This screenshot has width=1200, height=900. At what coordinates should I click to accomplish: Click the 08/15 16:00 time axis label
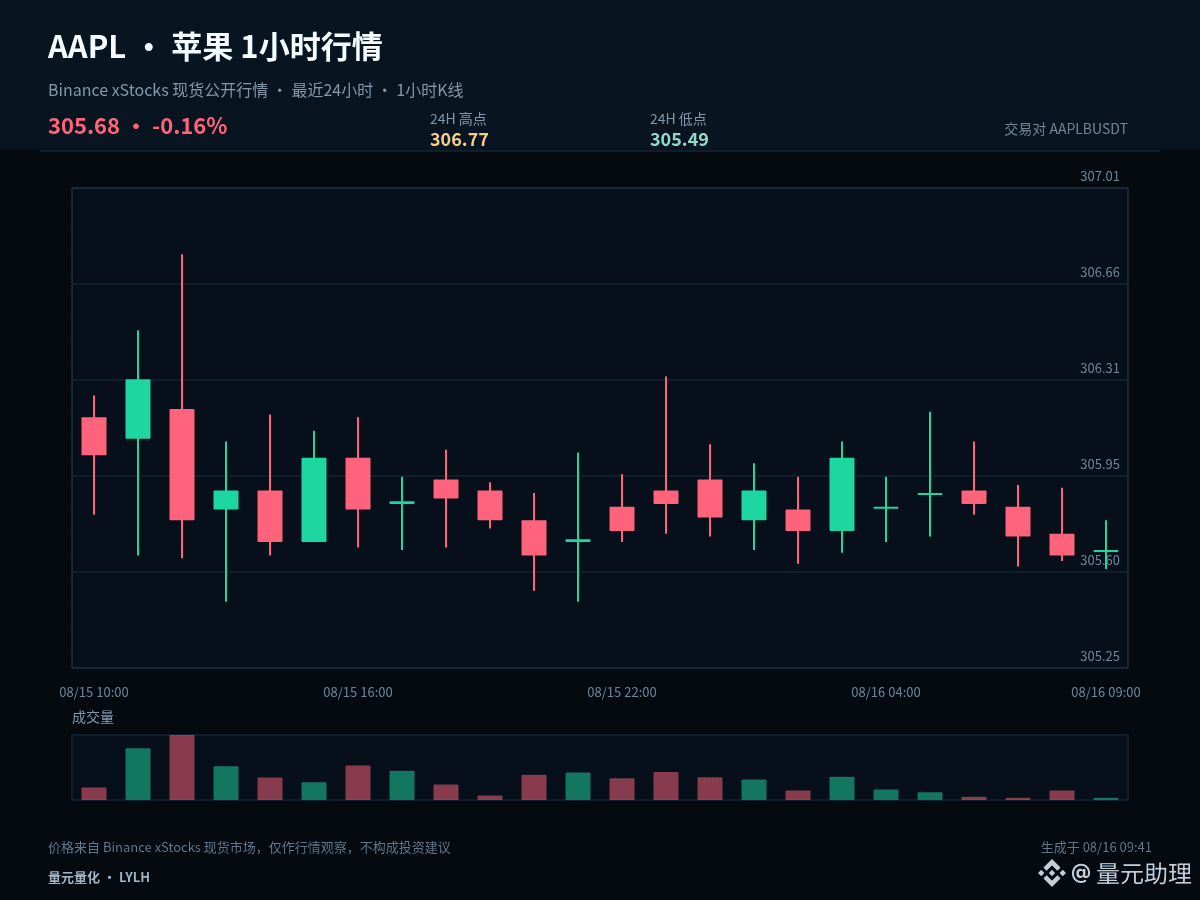358,692
